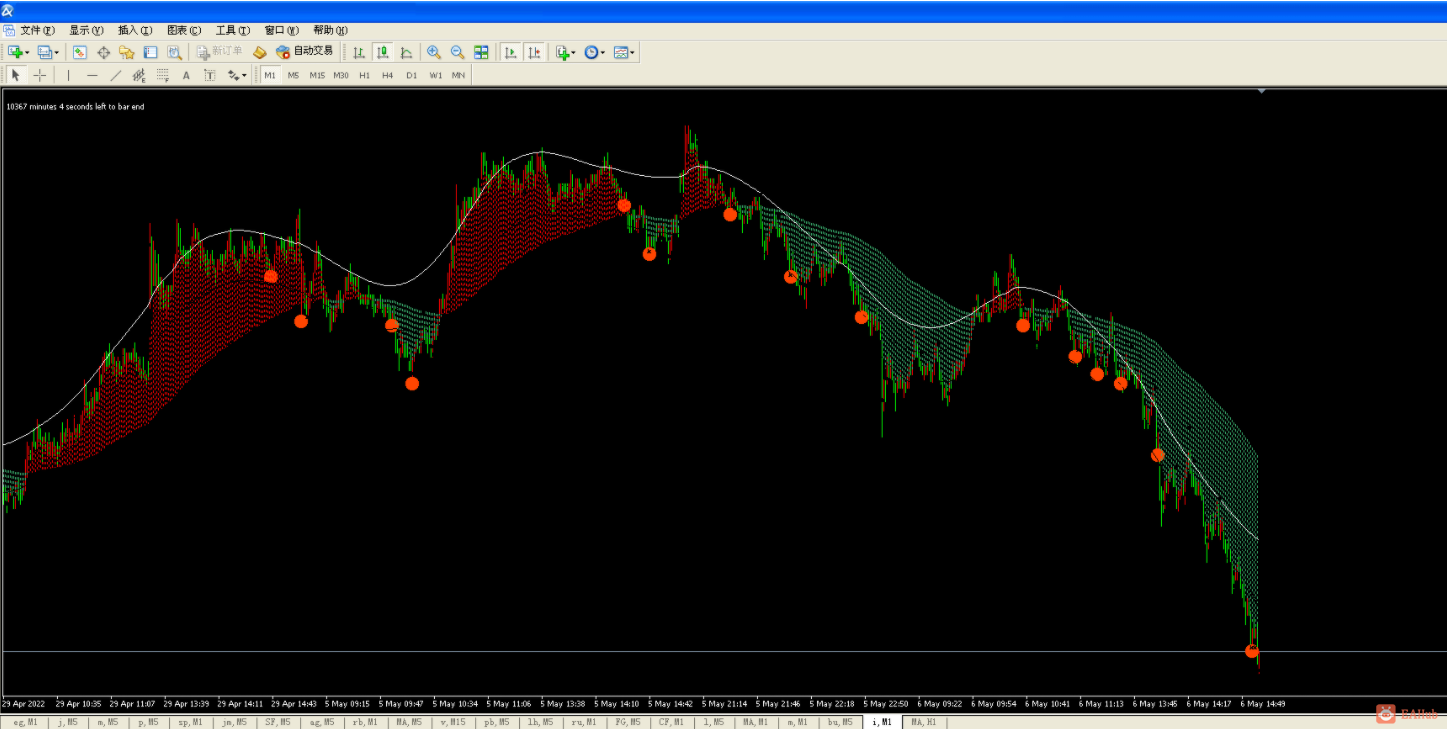The image size is (1447, 729).
Task: Open the Fibonacci retracement tool
Action: (x=163, y=75)
